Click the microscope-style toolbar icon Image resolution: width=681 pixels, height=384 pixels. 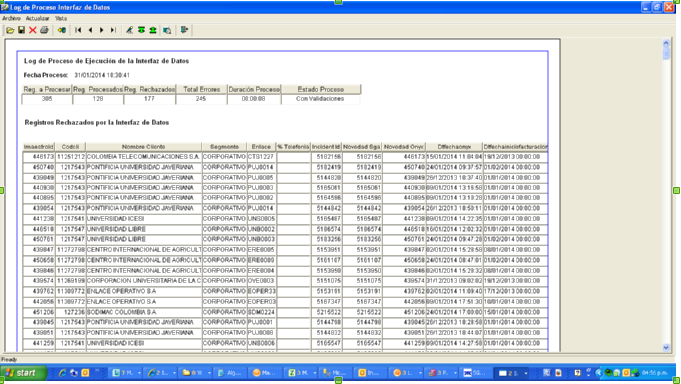coord(129,30)
